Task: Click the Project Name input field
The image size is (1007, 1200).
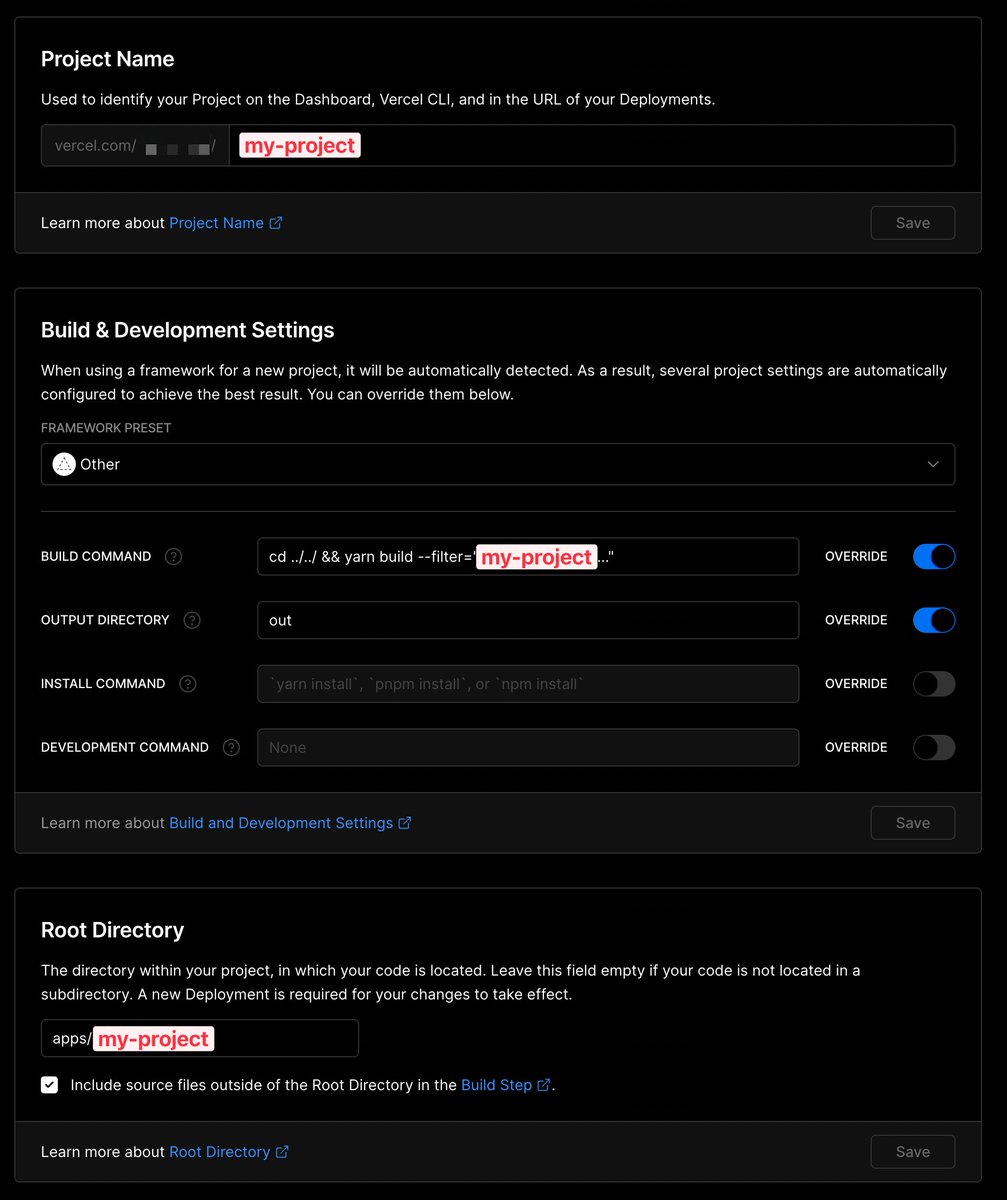Action: pyautogui.click(x=592, y=145)
